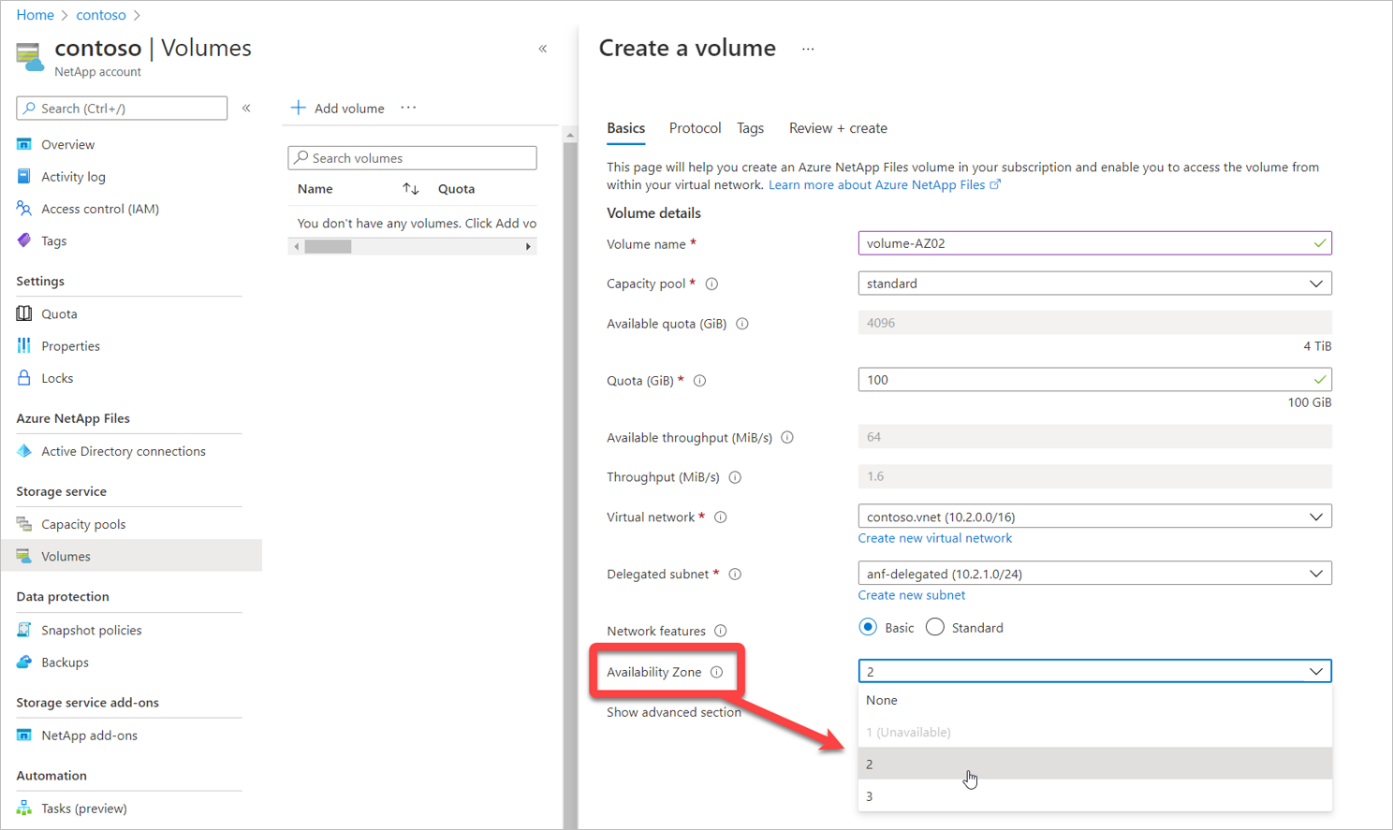Click the Locks padlock icon
Viewport: 1393px width, 830px height.
(24, 378)
